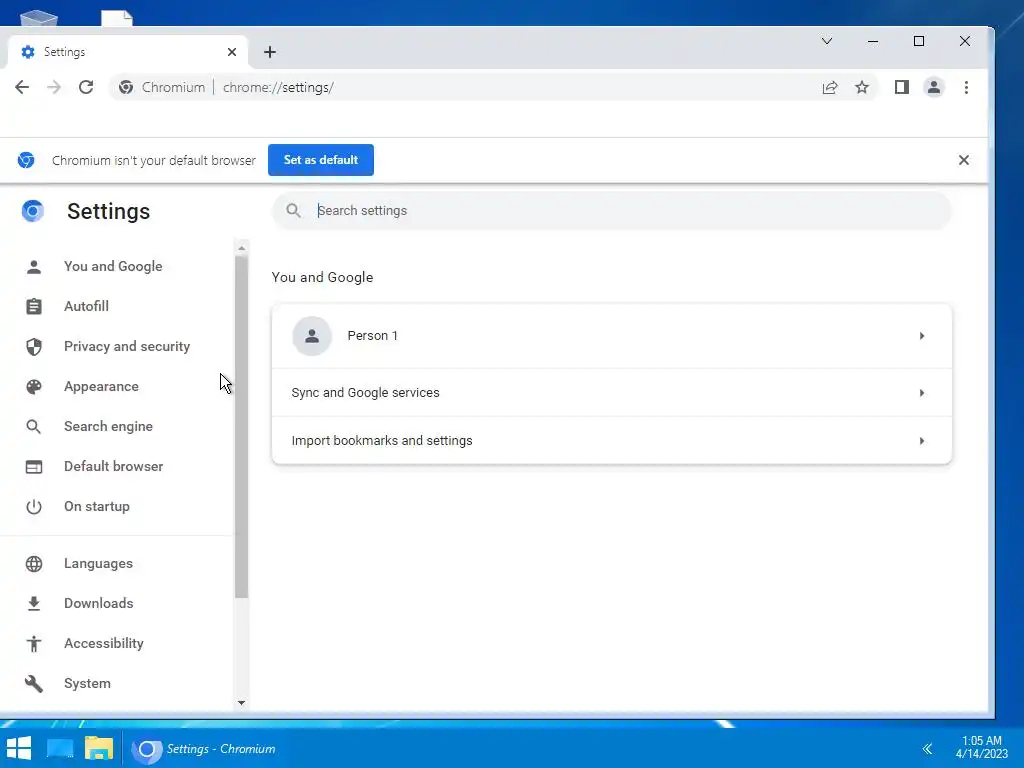The height and width of the screenshot is (768, 1024).
Task: Click sidebar scrollbar down arrow
Action: pos(242,703)
